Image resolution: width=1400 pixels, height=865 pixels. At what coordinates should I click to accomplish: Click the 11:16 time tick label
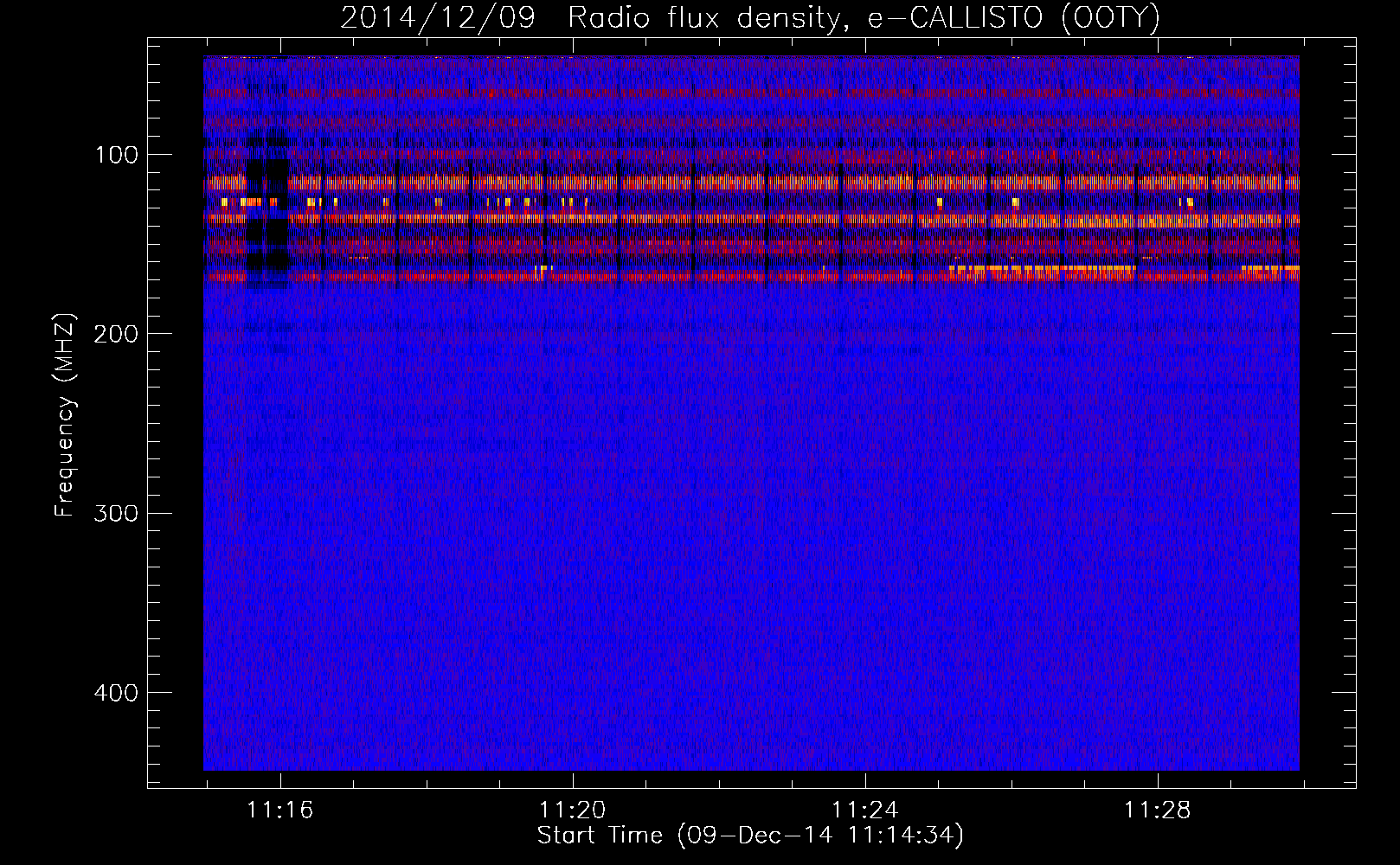pyautogui.click(x=279, y=811)
